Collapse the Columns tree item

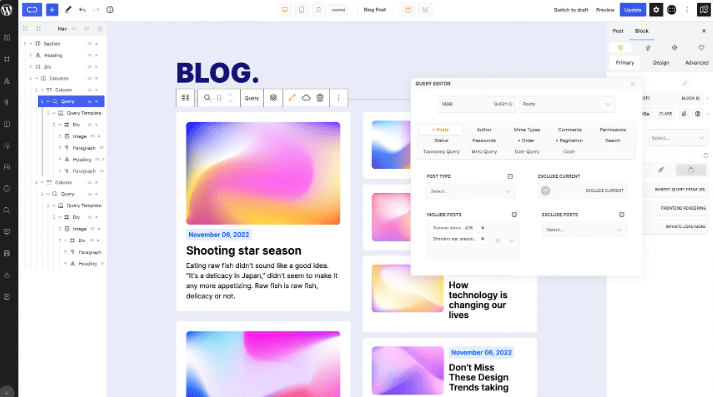(x=37, y=79)
